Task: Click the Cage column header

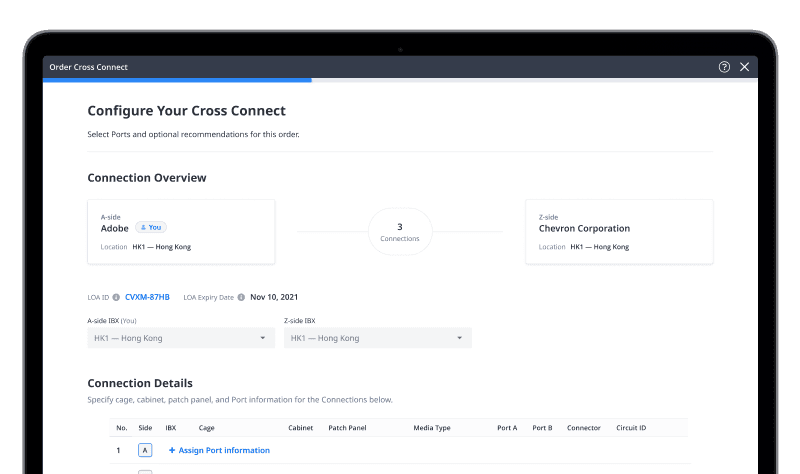Action: (206, 428)
